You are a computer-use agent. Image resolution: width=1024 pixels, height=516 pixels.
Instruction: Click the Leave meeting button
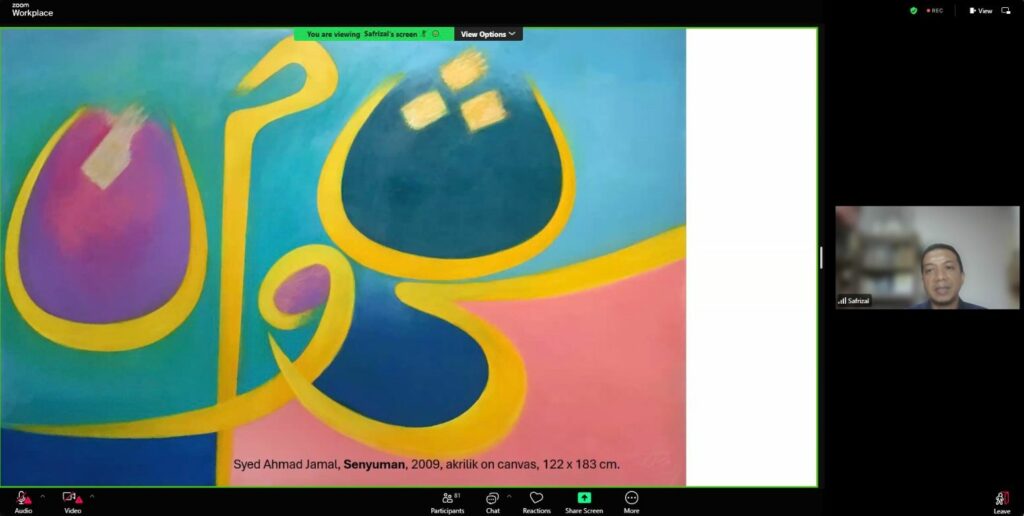point(1001,501)
